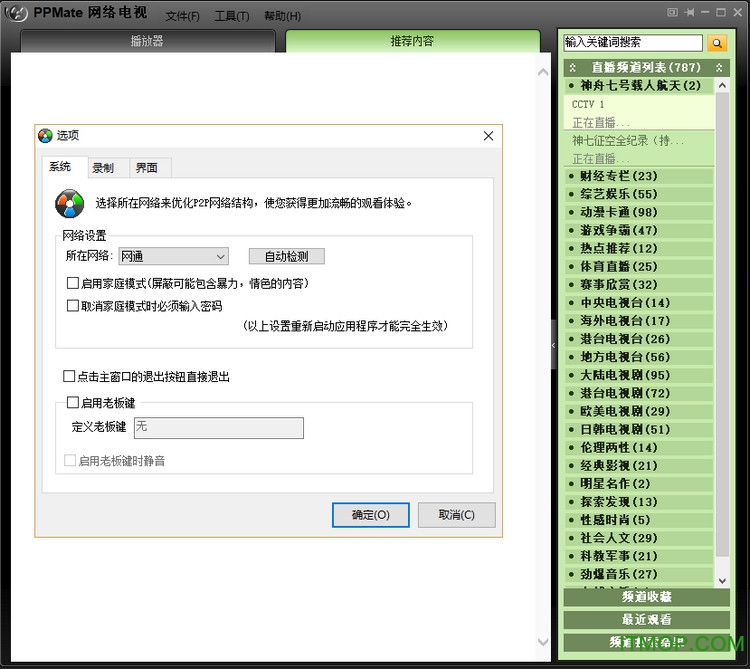Expand the 中央电视台(14) category

[639, 303]
